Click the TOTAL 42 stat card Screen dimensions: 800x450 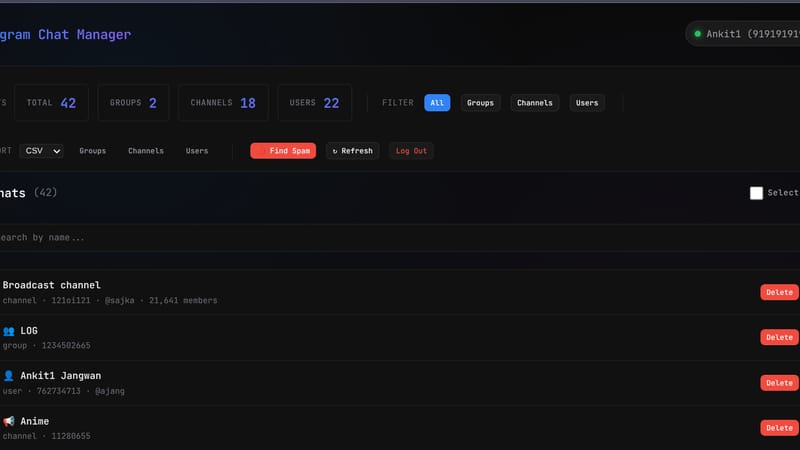[x=51, y=103]
